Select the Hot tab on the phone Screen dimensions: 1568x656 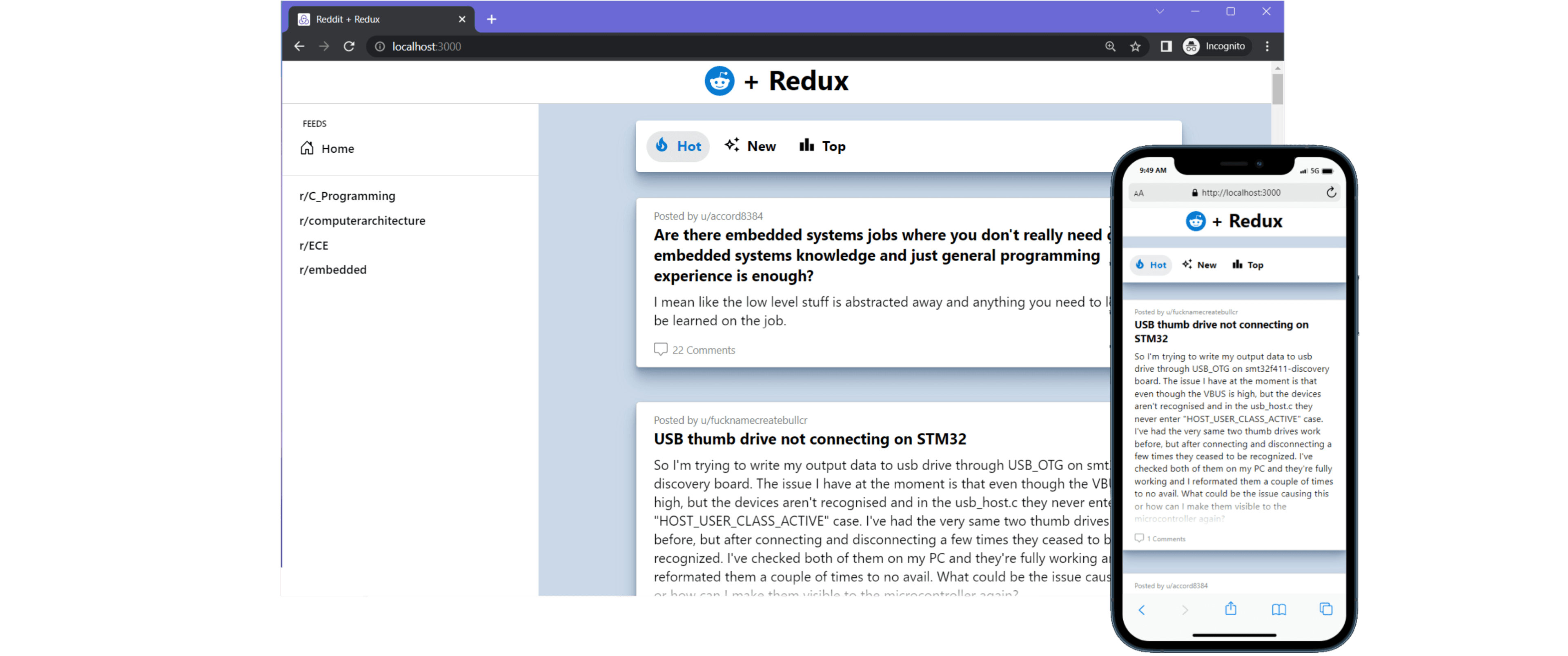click(1151, 265)
